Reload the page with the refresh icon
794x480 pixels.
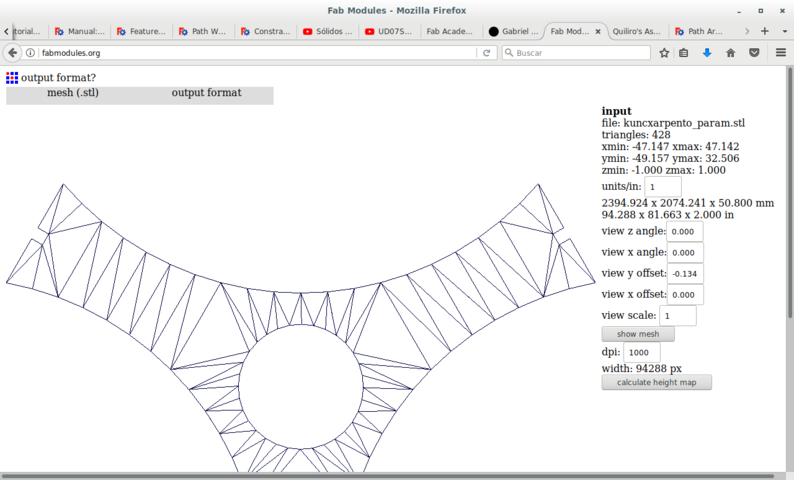click(x=487, y=53)
